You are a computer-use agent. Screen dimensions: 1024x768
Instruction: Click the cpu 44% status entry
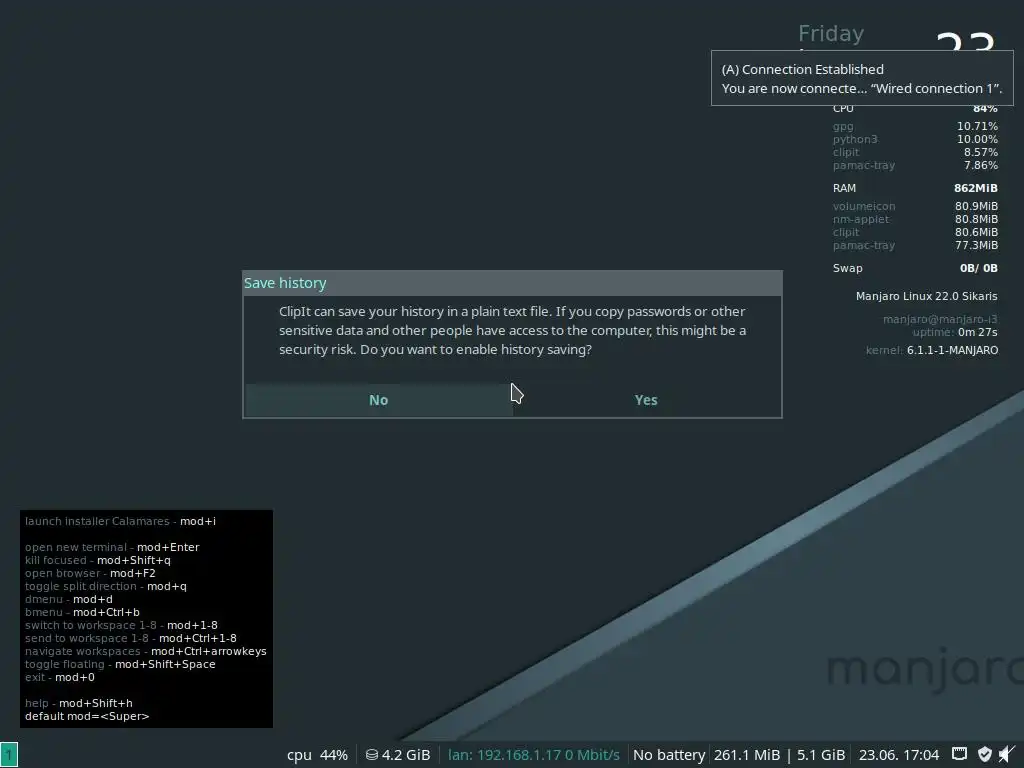(317, 755)
